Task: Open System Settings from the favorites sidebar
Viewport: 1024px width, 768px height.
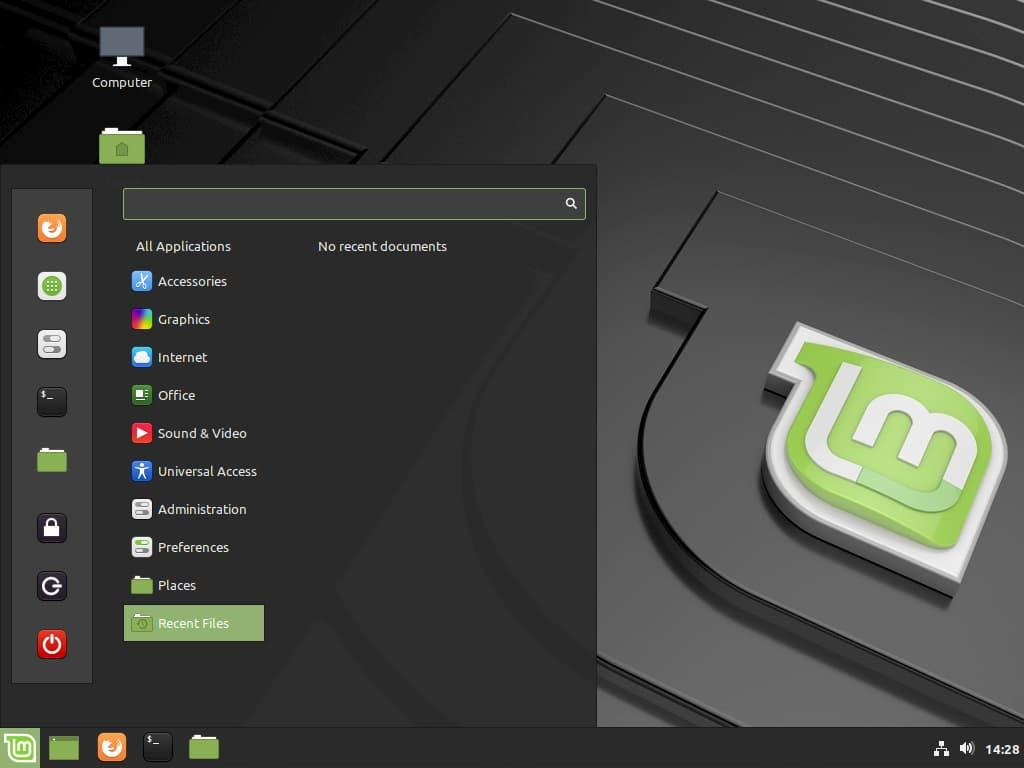Action: click(52, 344)
